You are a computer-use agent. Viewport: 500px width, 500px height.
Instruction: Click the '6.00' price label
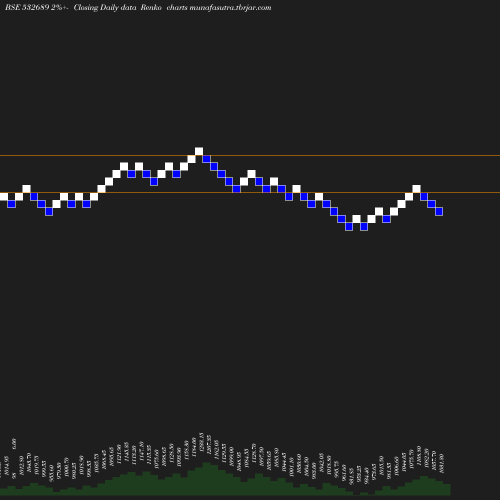14,444
